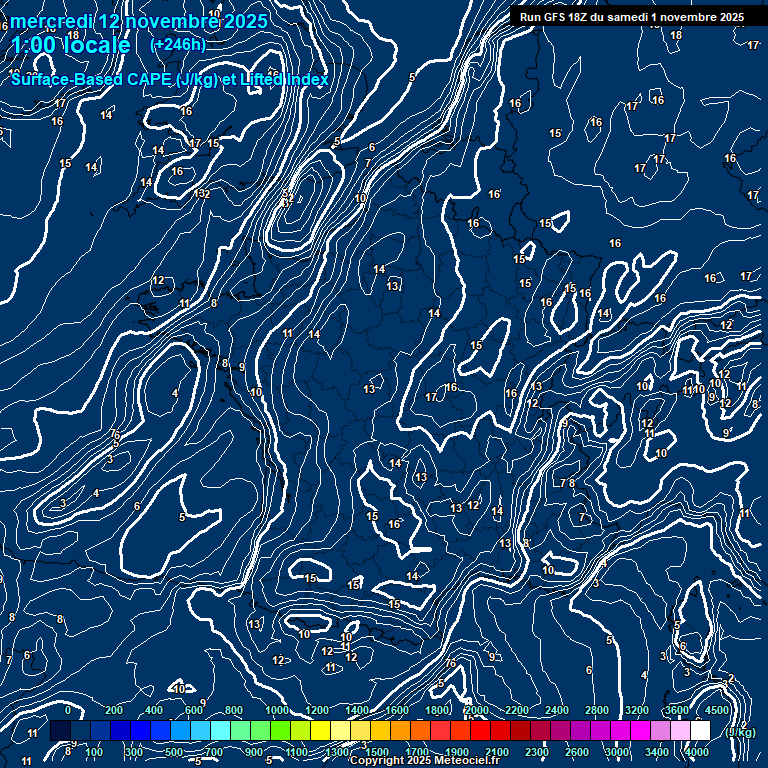Viewport: 768px width, 768px height.
Task: Click the white swatch at the CAPE scale end
Action: coord(700,730)
